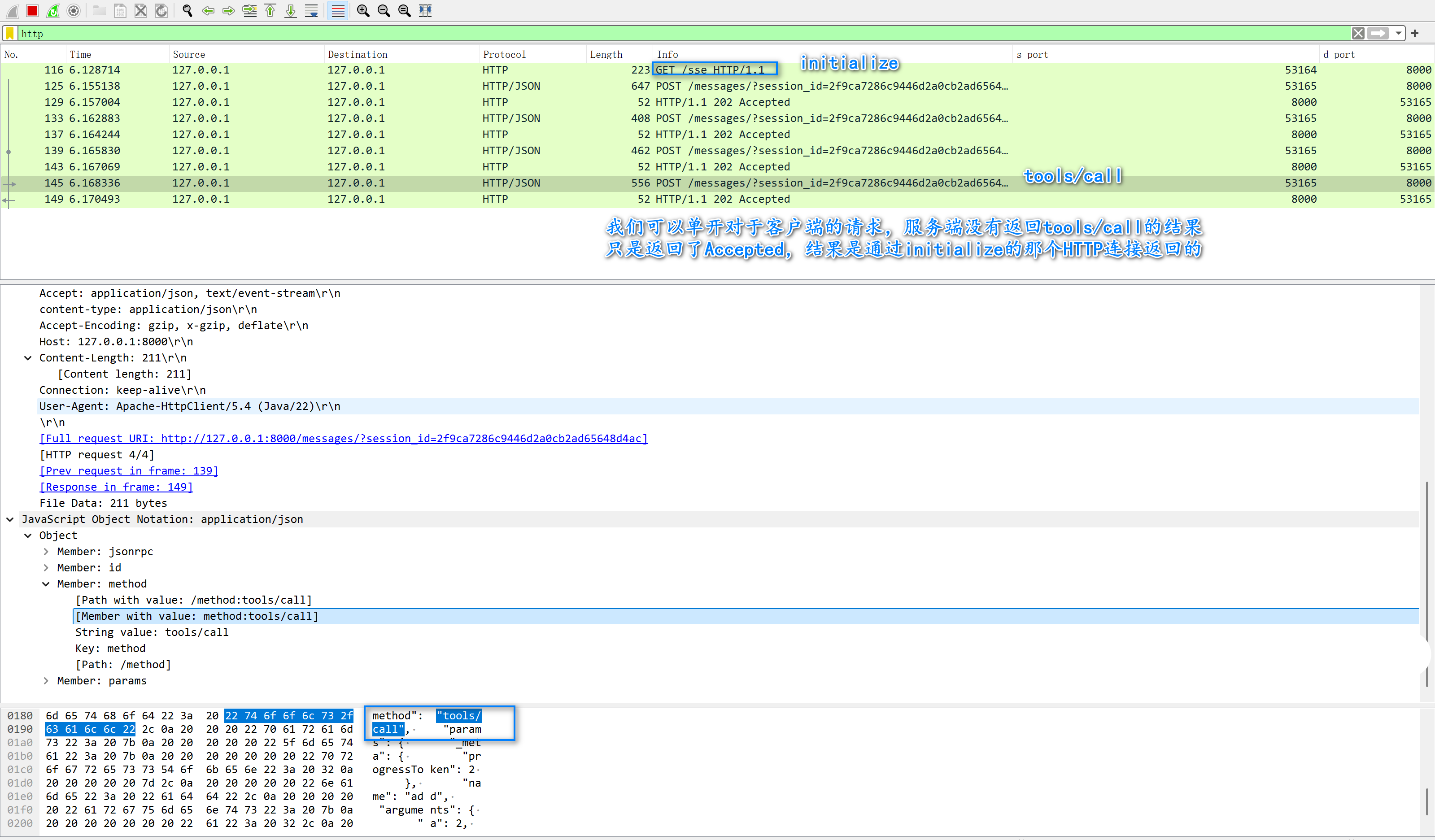
Task: Open the display filter history dropdown
Action: tap(1399, 34)
